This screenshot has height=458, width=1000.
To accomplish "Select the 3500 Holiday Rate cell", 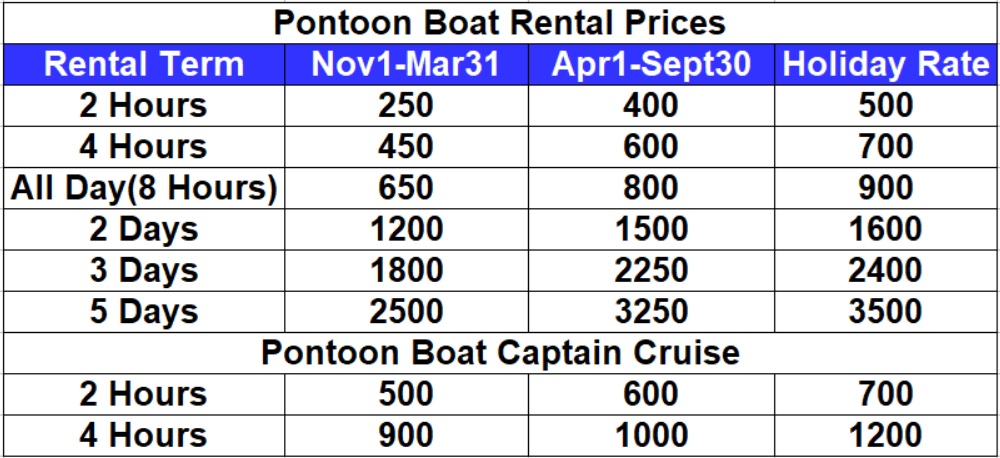I will (885, 312).
